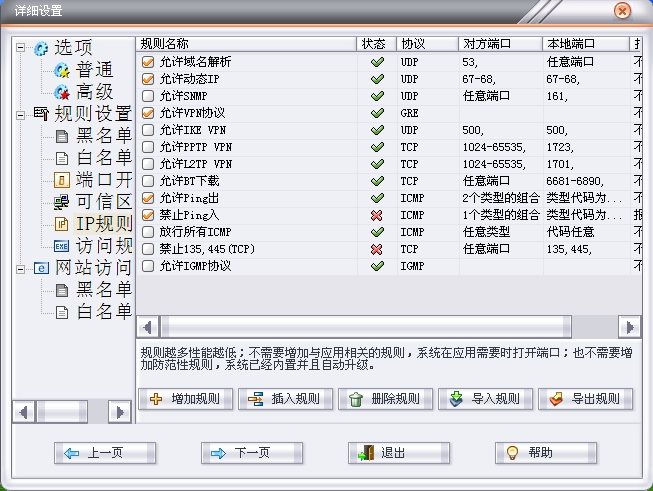Click the gear icon beside 选项
The image size is (653, 491).
pyautogui.click(x=41, y=48)
